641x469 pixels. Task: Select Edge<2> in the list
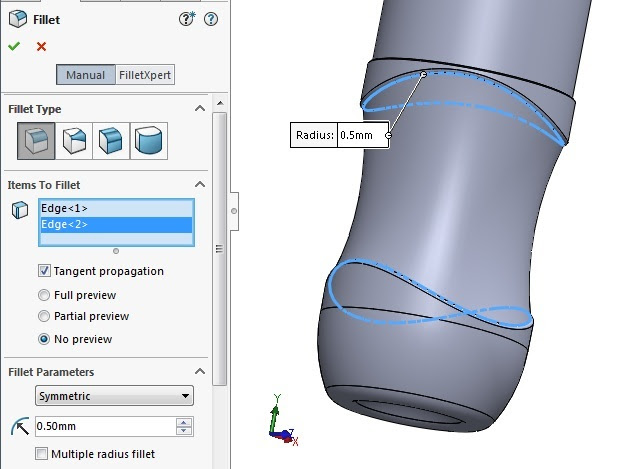pyautogui.click(x=116, y=224)
